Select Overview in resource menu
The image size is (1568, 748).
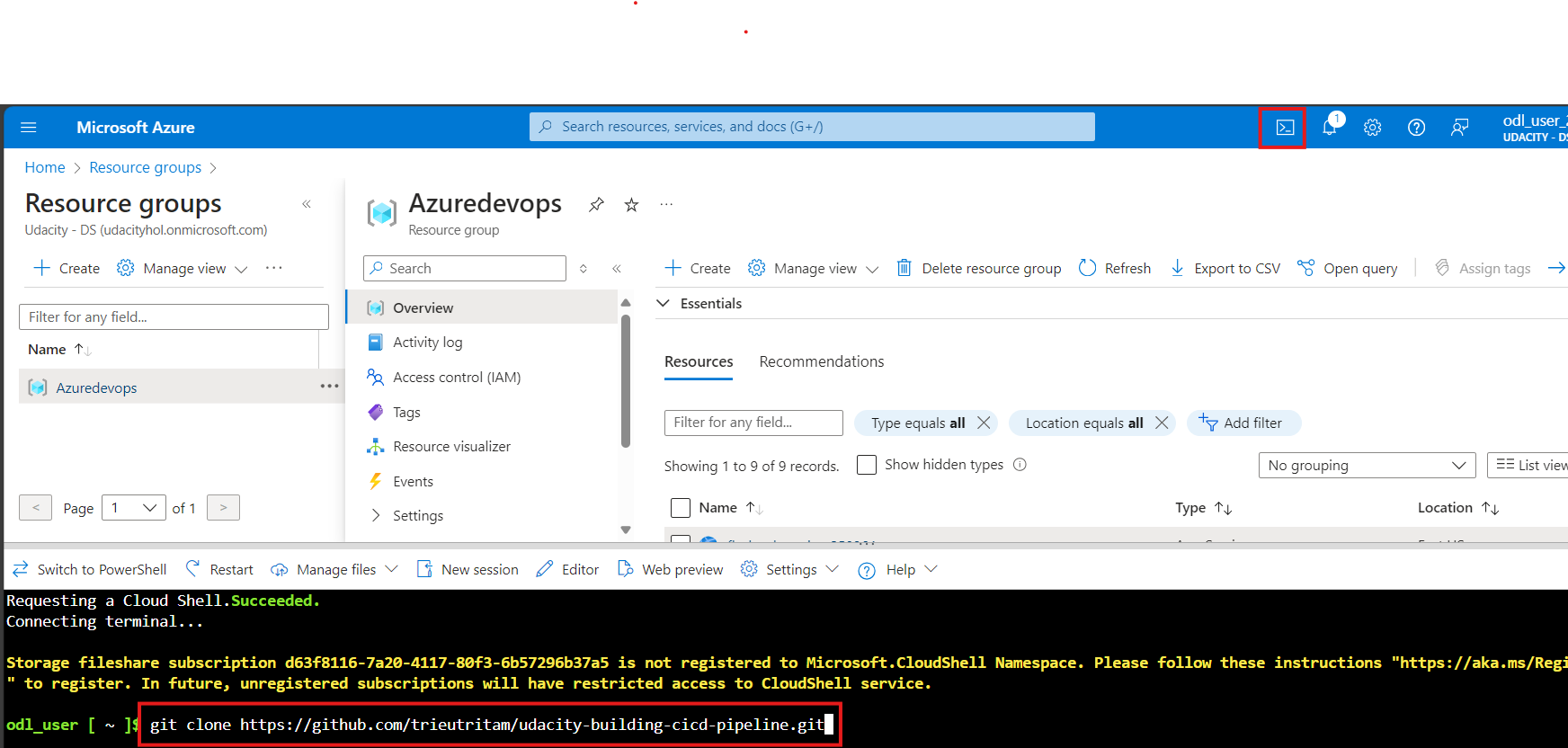pyautogui.click(x=482, y=307)
